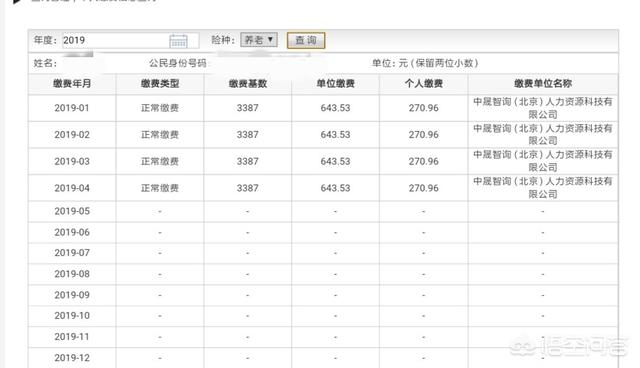Click the 姓名 label
Viewport: 640px width, 368px height.
tap(45, 63)
